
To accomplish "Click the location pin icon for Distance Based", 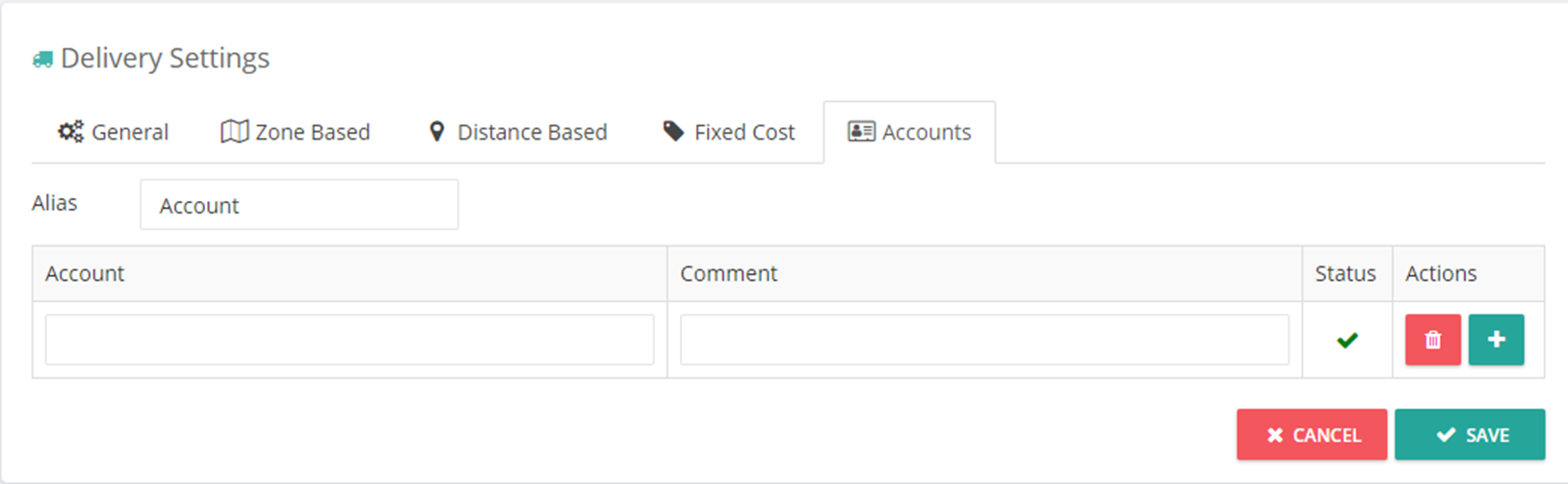I will (437, 132).
